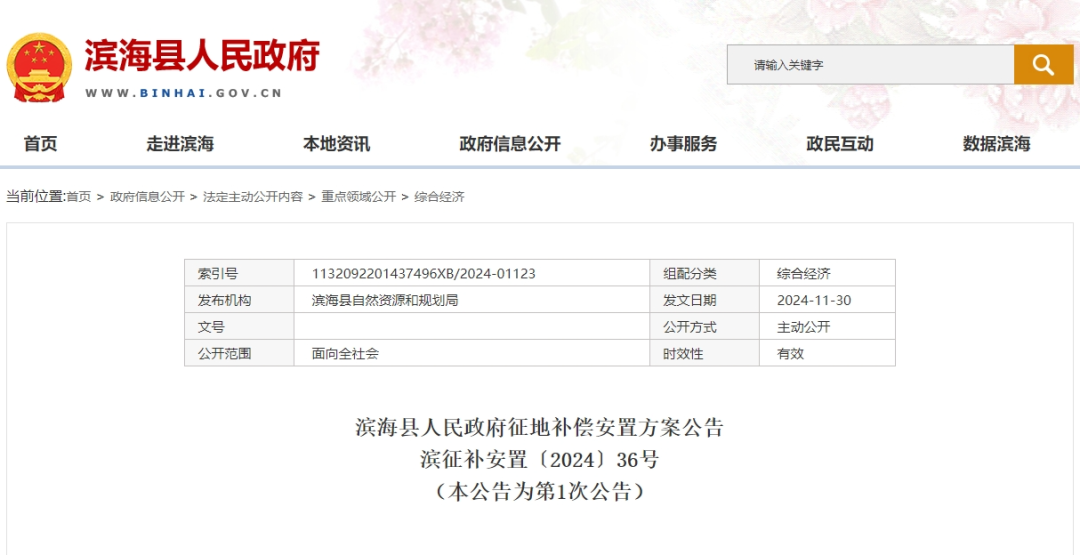Click 法定主动公开内容 breadcrumb link

tap(253, 197)
